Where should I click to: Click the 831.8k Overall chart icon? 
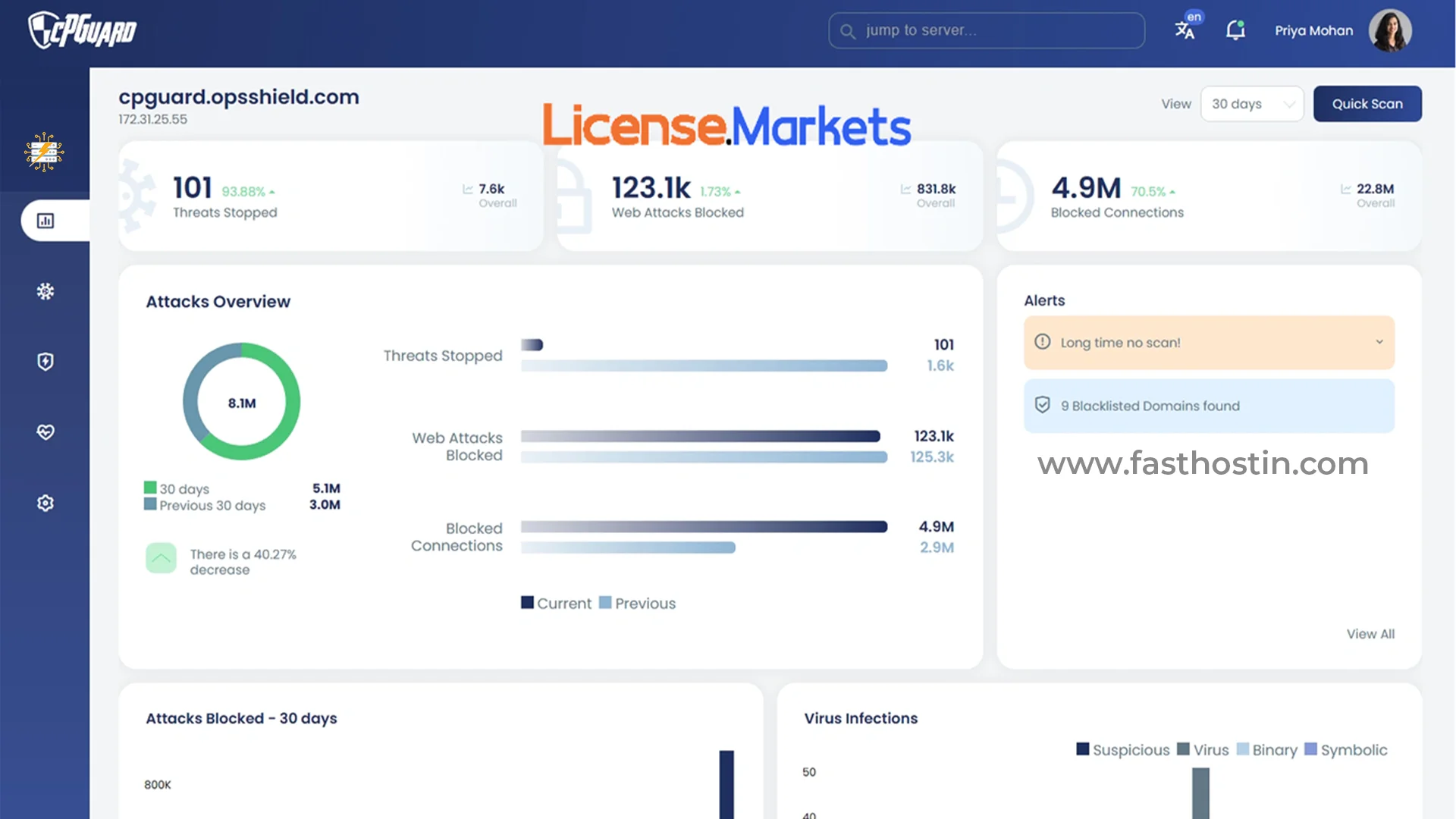click(906, 190)
